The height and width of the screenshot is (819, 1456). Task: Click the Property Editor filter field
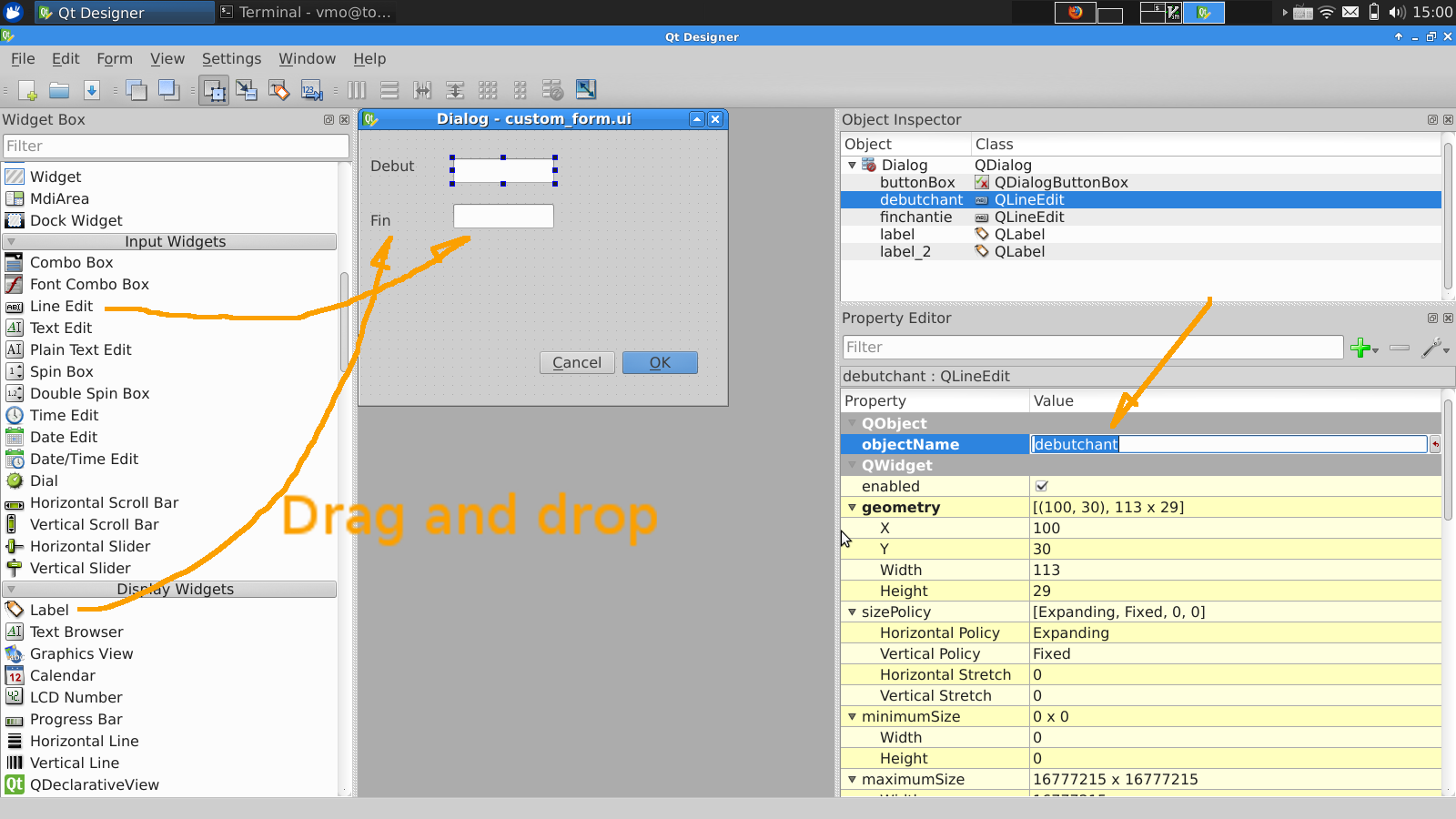1093,347
